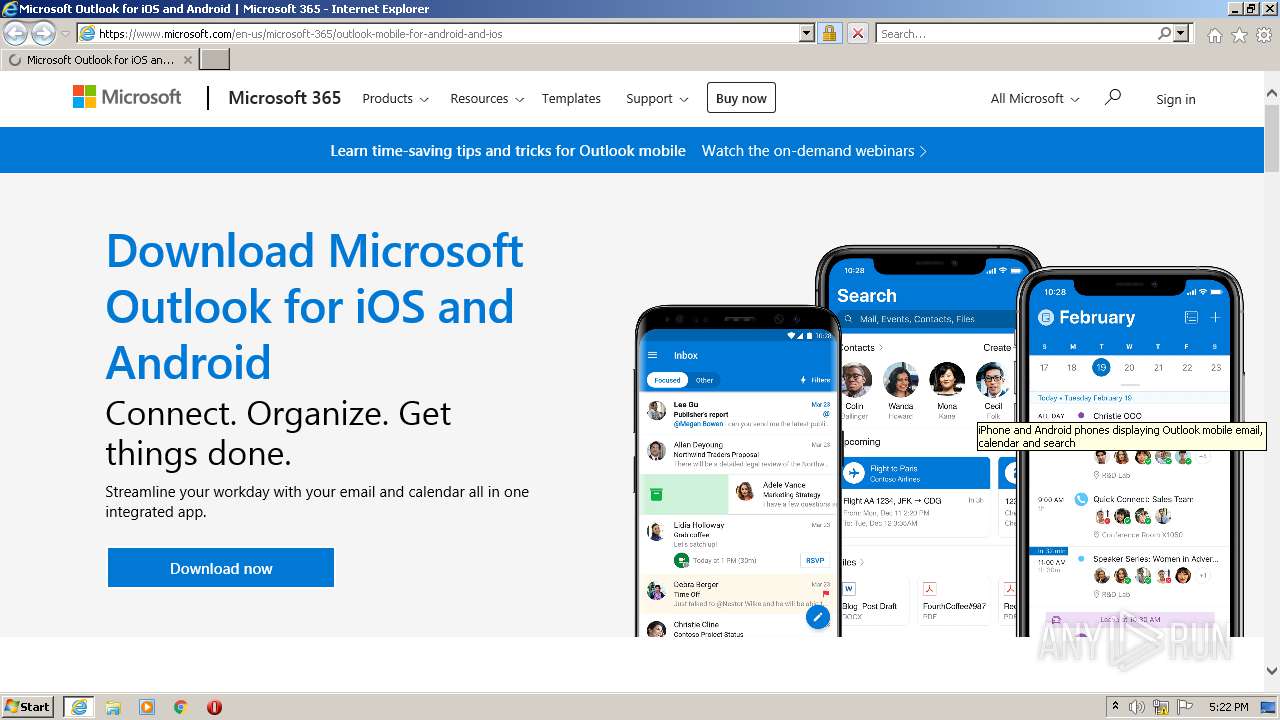Click the volume speaker tray icon
The width and height of the screenshot is (1280, 720).
tap(1138, 707)
